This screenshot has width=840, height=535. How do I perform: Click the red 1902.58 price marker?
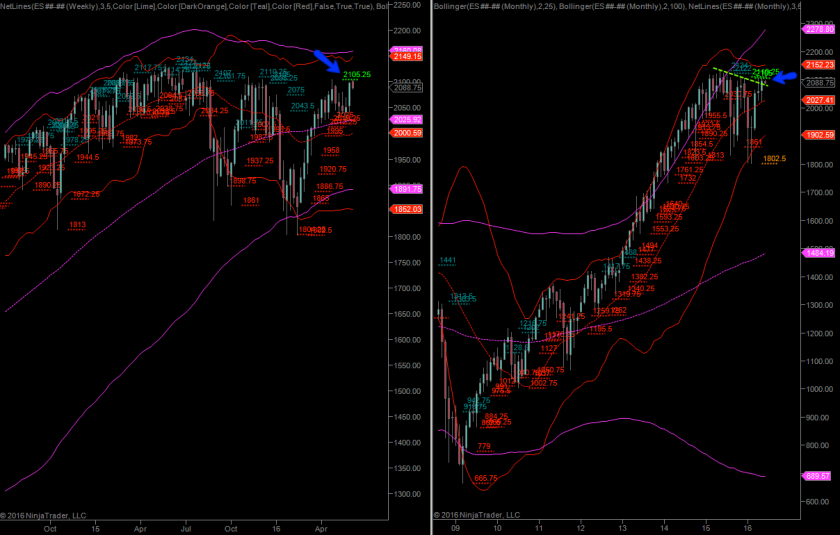click(x=818, y=135)
